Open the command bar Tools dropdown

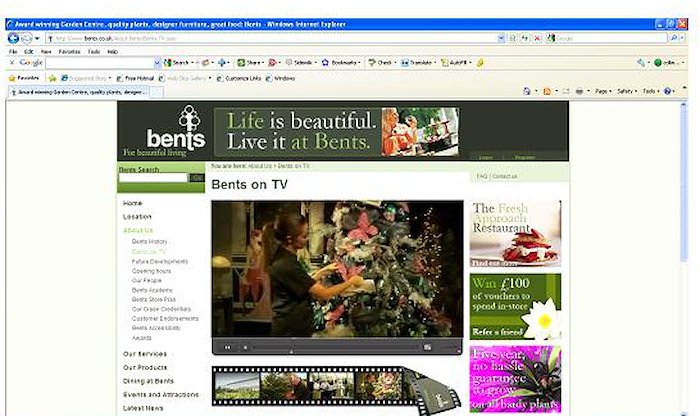pyautogui.click(x=651, y=92)
